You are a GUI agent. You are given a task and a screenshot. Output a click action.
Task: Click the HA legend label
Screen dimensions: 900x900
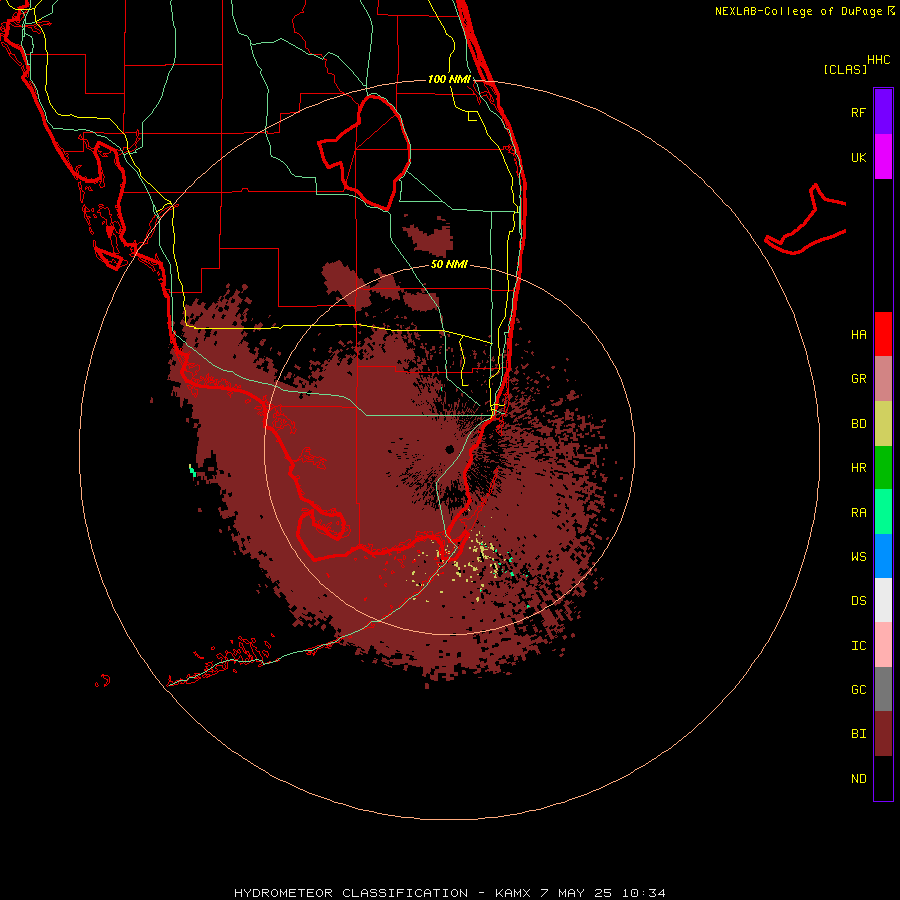[858, 334]
